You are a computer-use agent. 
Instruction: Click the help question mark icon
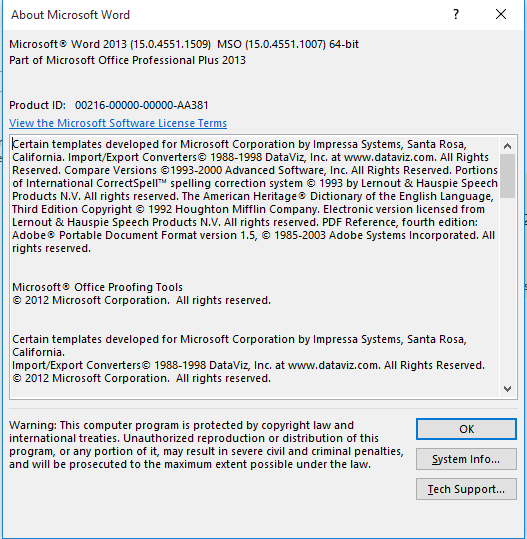456,14
